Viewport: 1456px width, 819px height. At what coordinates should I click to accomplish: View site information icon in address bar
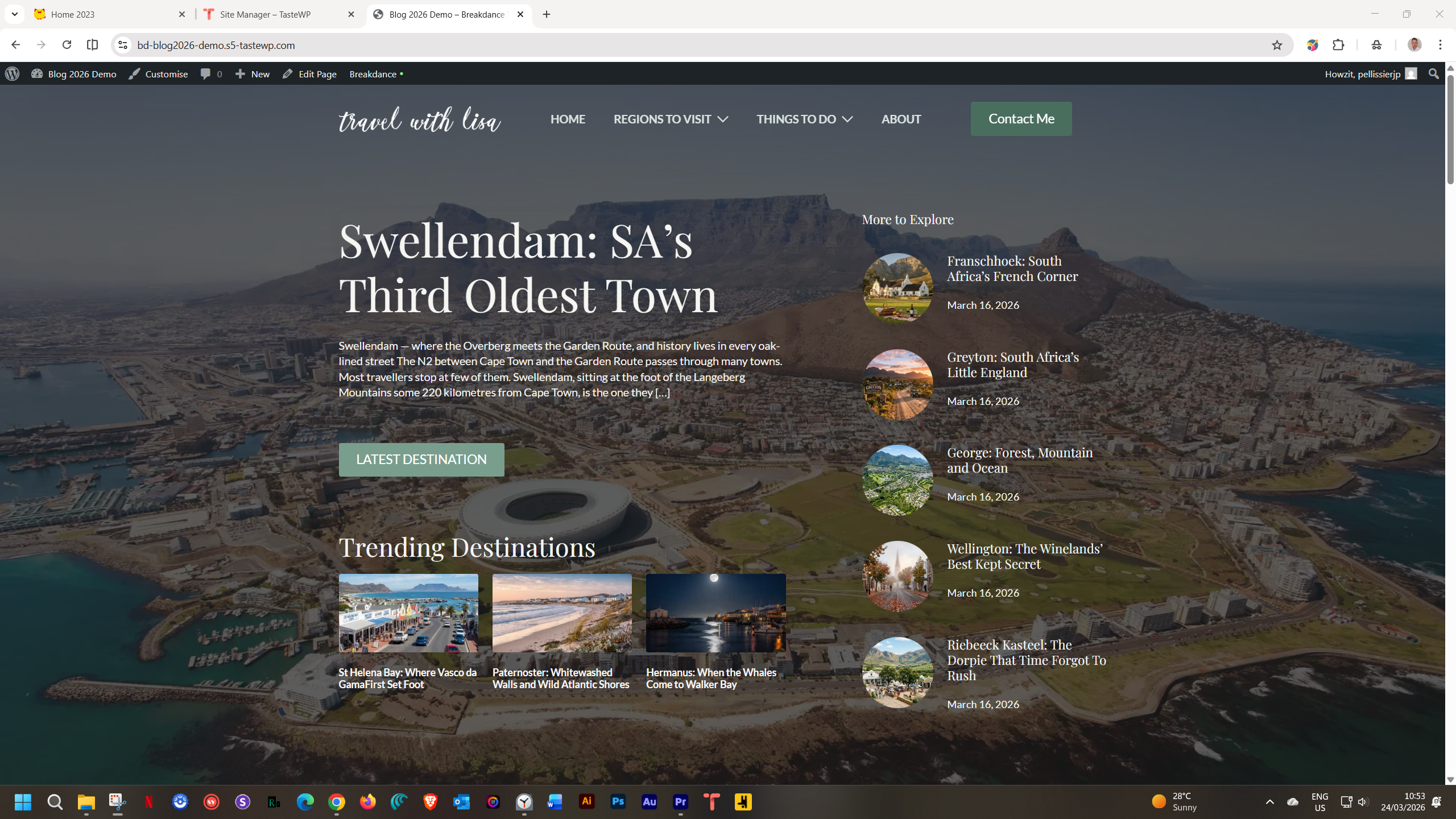coord(123,45)
